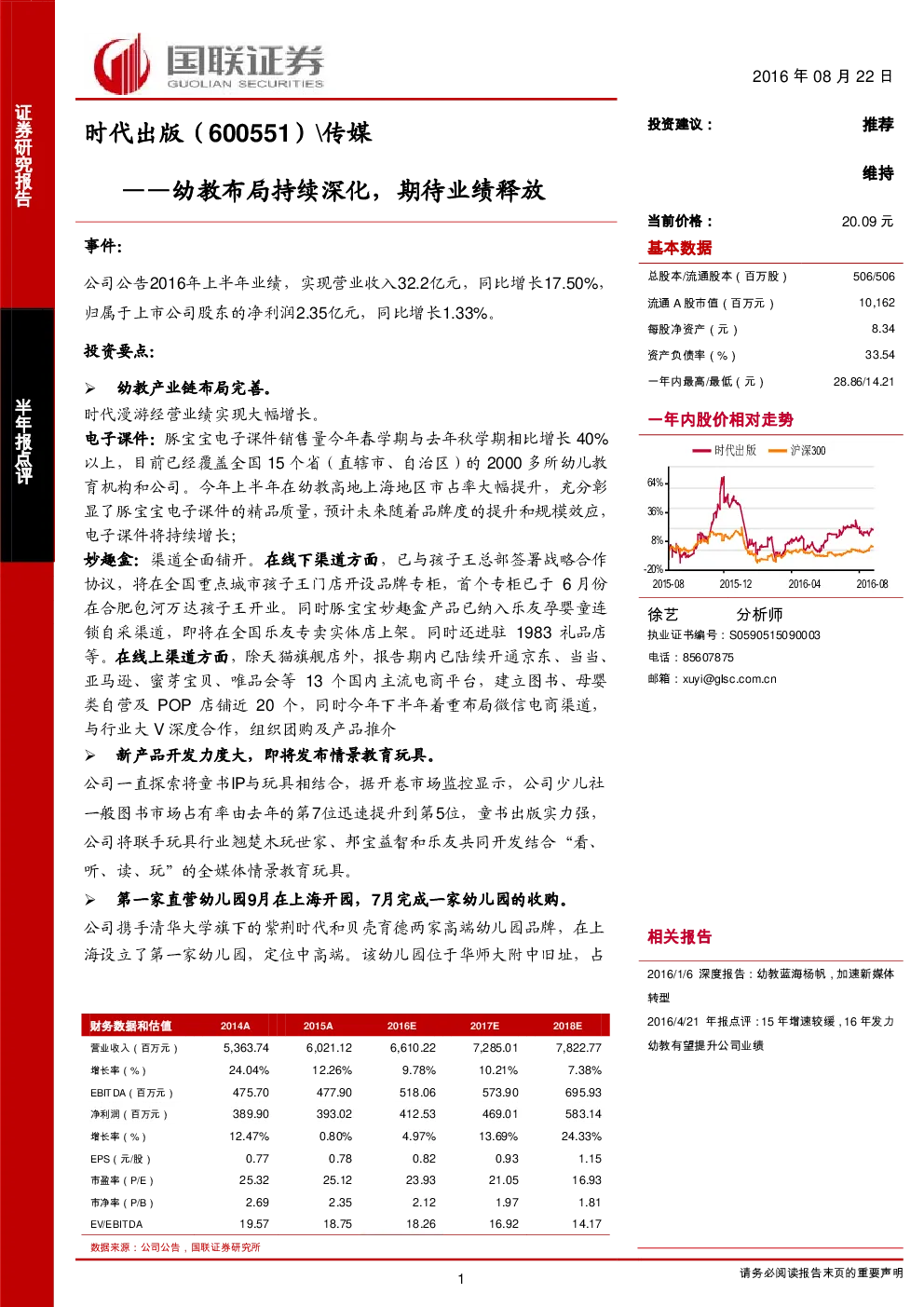This screenshot has height=1307, width=924.
Task: Click the net profit cell 412.53
Action: [x=417, y=1114]
